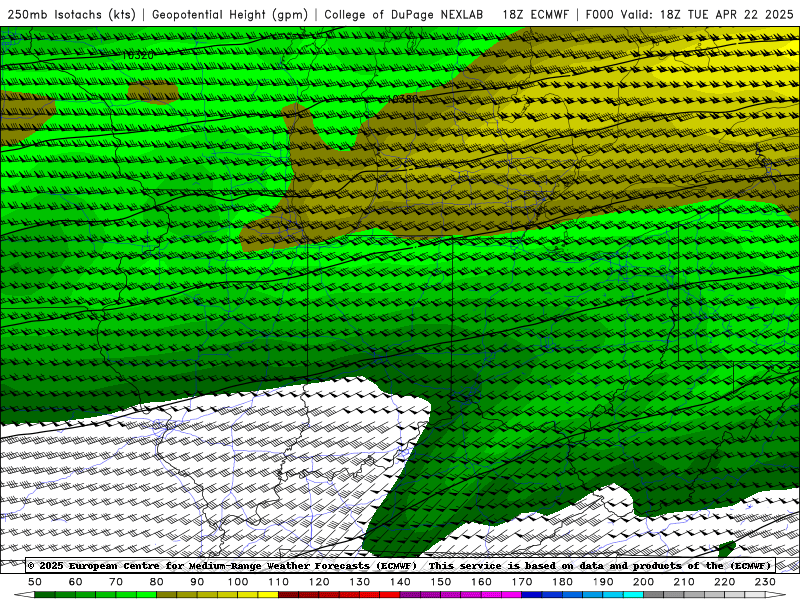Click the 190 label on the isotach scale

(x=603, y=582)
